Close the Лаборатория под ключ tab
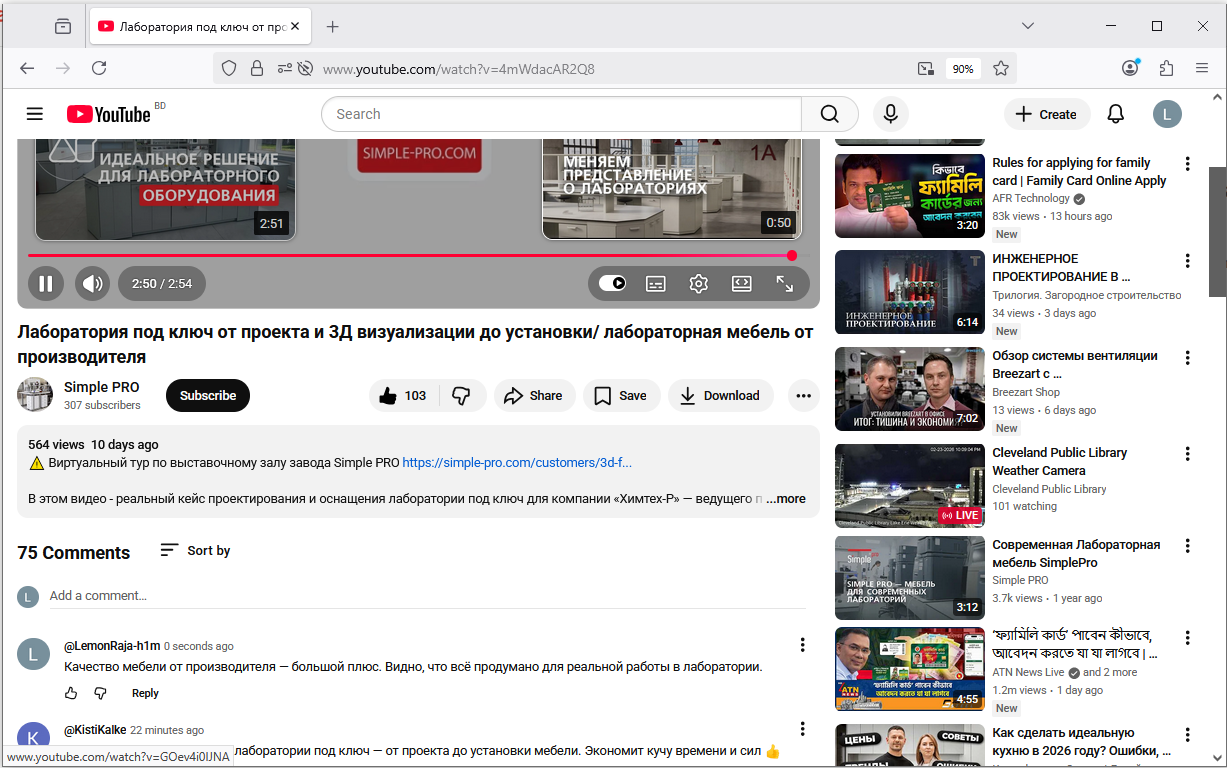This screenshot has height=768, width=1227. (x=295, y=26)
